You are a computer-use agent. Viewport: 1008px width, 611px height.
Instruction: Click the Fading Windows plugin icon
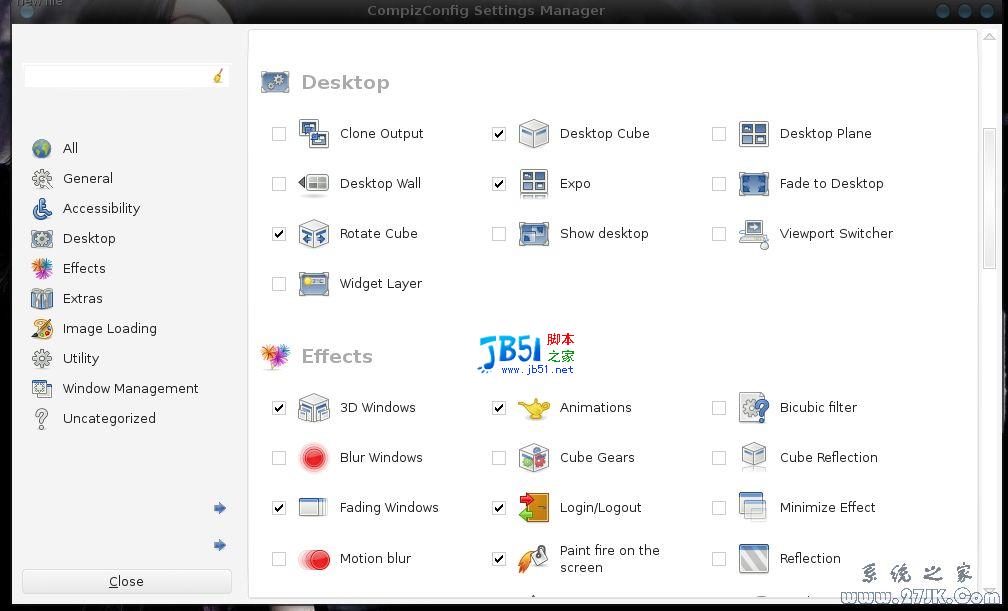314,507
